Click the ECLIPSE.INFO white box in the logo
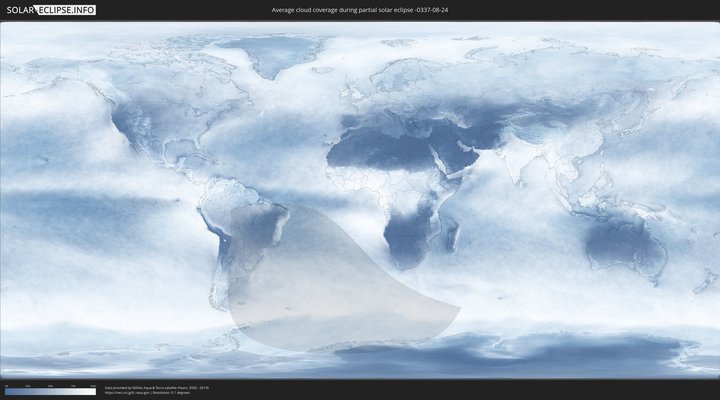This screenshot has width=720, height=400. coord(66,10)
